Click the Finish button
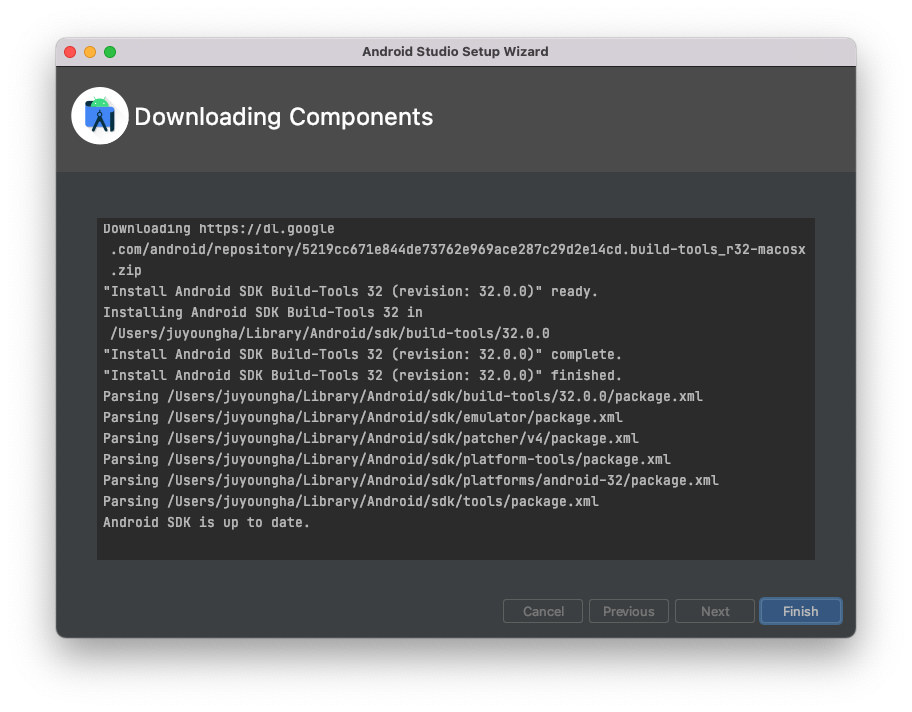Screen dimensions: 912x712 tap(800, 611)
